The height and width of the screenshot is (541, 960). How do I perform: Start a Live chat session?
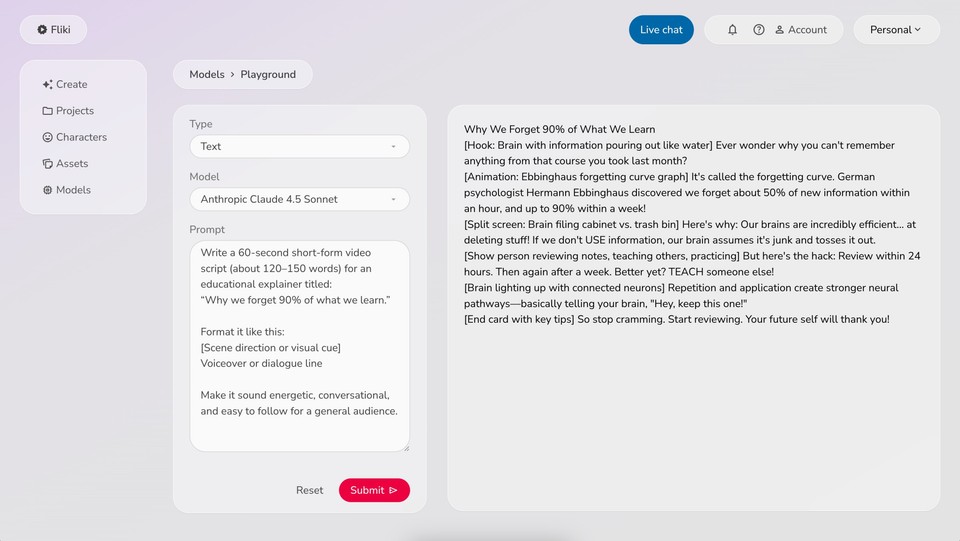[661, 30]
